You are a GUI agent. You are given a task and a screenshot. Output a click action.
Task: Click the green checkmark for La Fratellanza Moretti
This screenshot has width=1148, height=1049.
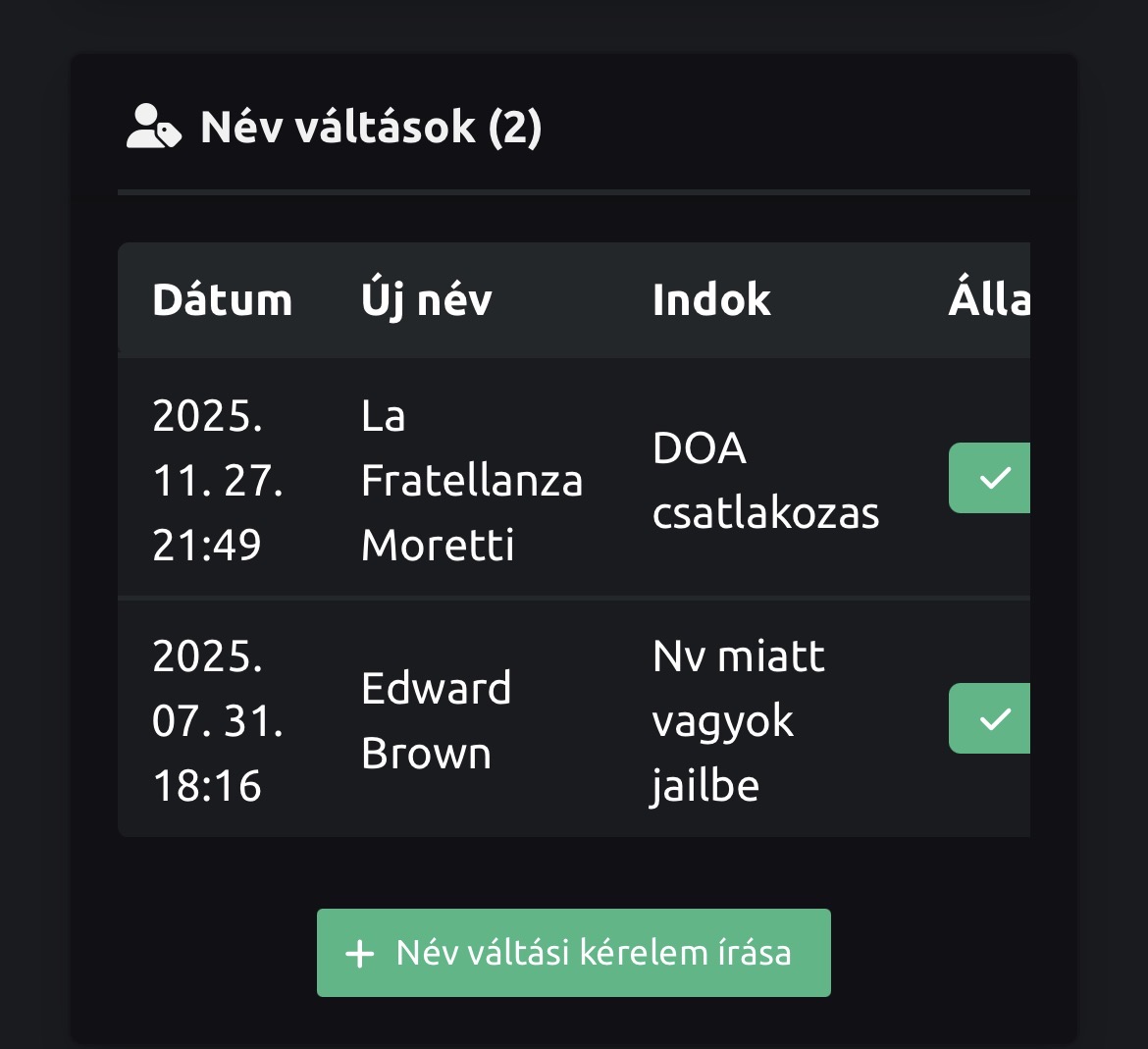pos(993,478)
